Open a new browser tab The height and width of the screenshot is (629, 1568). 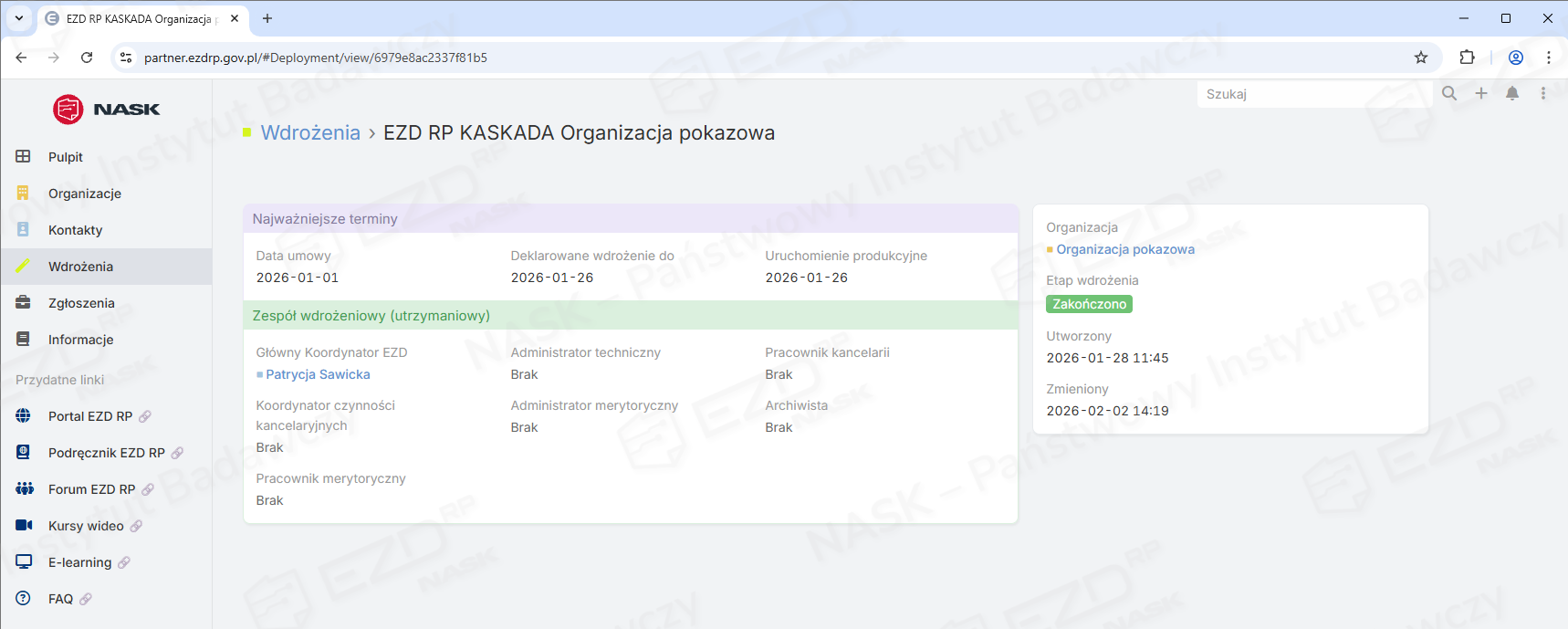coord(267,18)
